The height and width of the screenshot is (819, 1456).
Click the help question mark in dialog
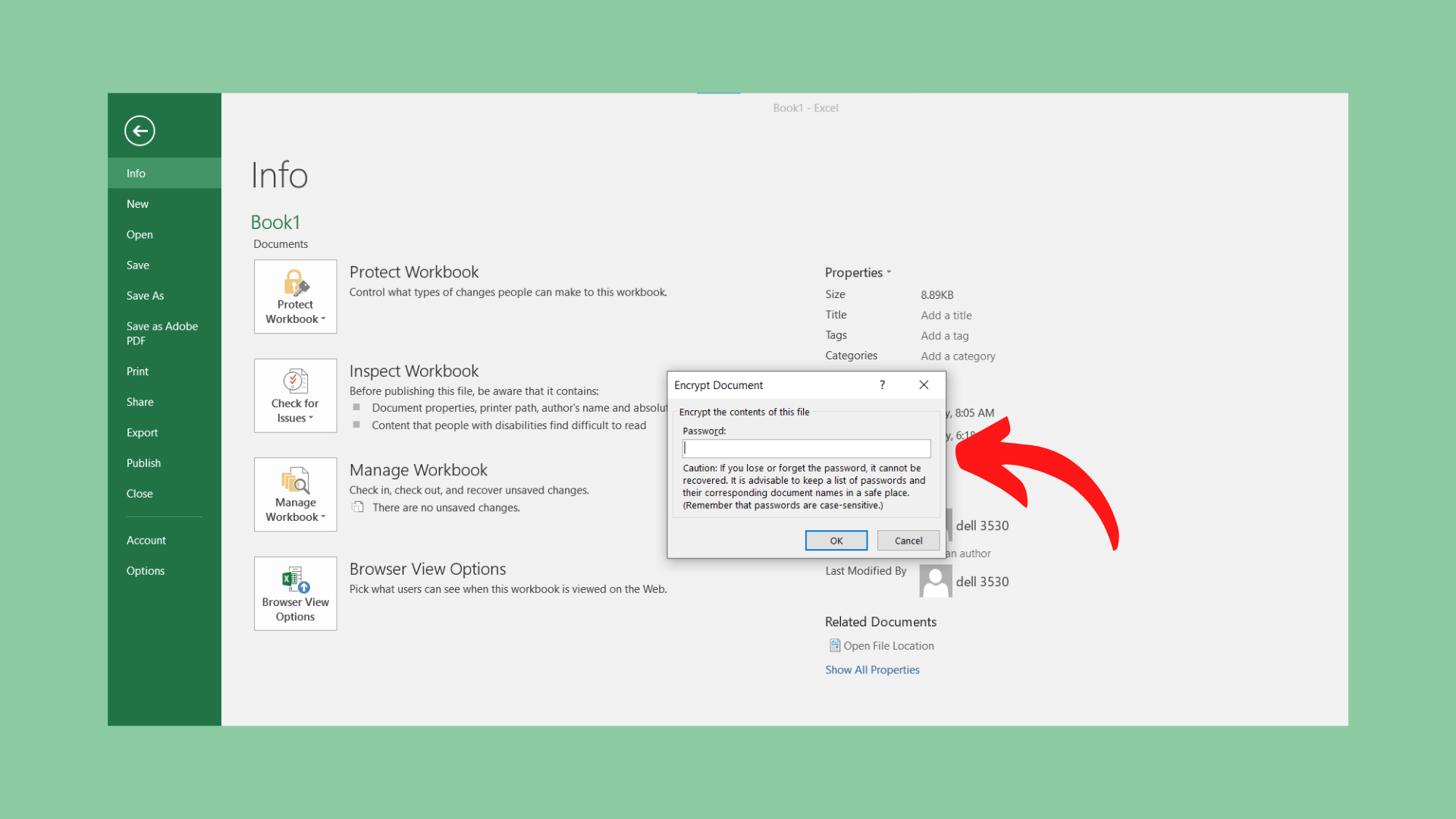[x=882, y=384]
